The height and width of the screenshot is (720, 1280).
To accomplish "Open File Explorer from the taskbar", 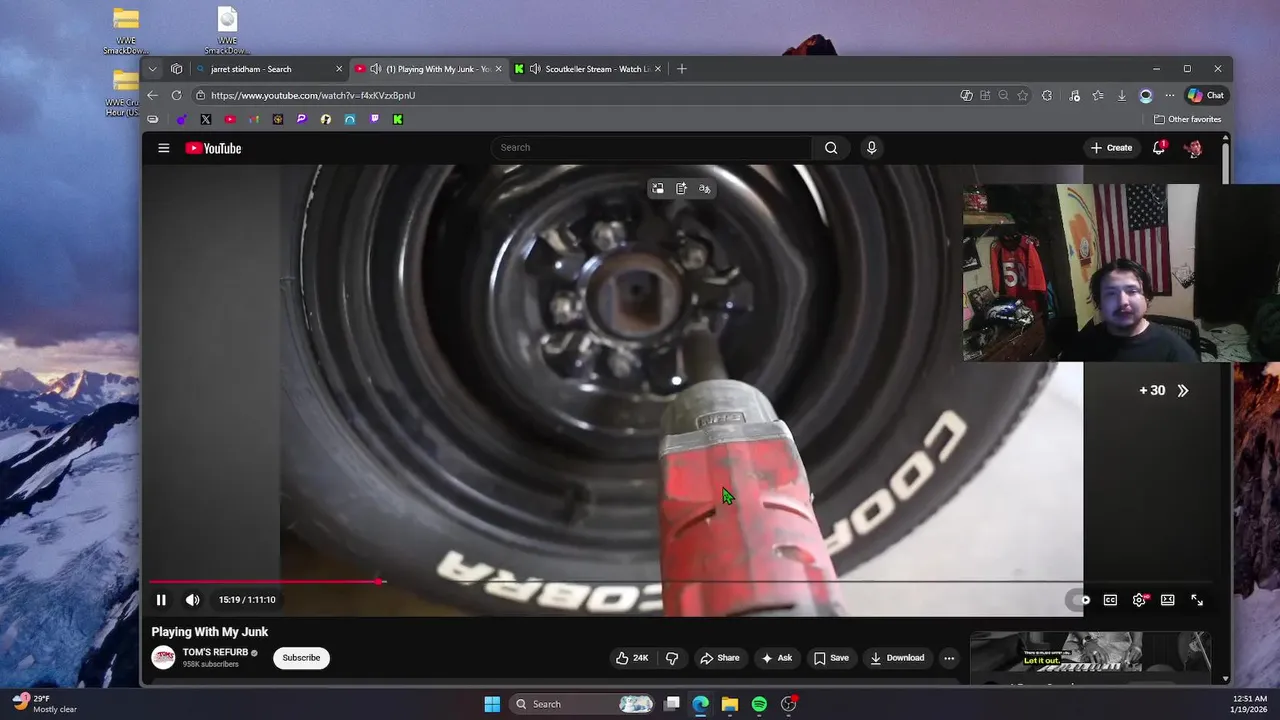I will (730, 704).
